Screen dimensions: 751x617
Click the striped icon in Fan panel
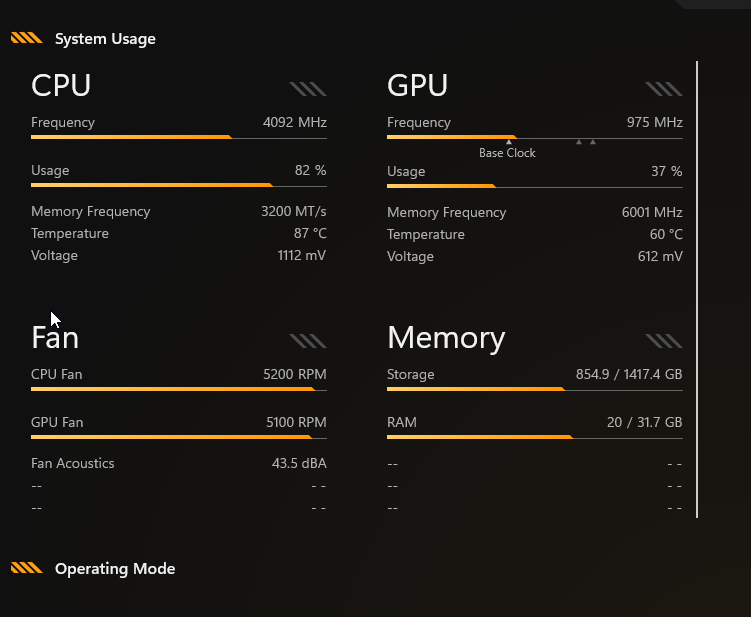[x=308, y=341]
